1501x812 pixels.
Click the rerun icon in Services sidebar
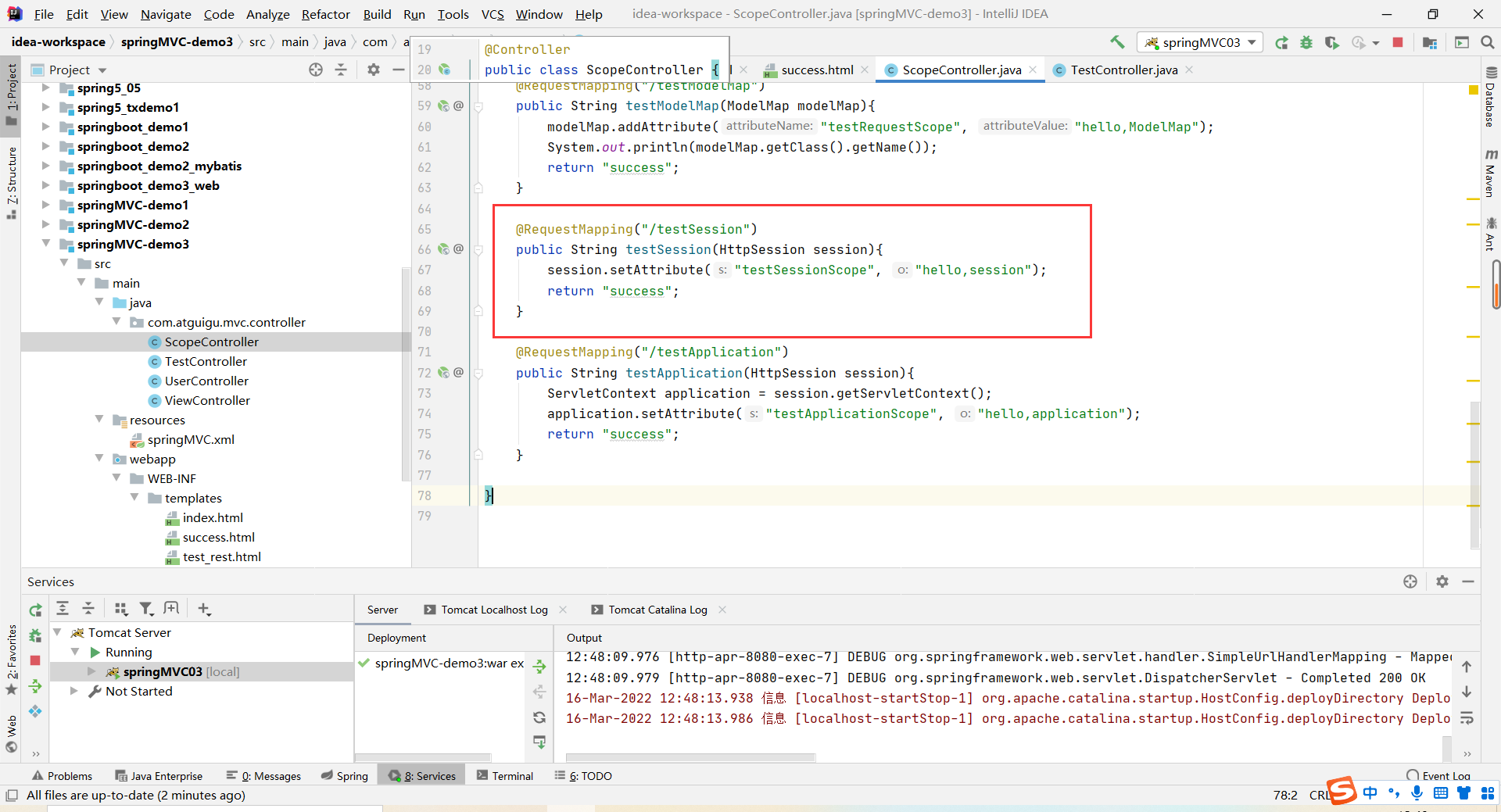[x=35, y=610]
